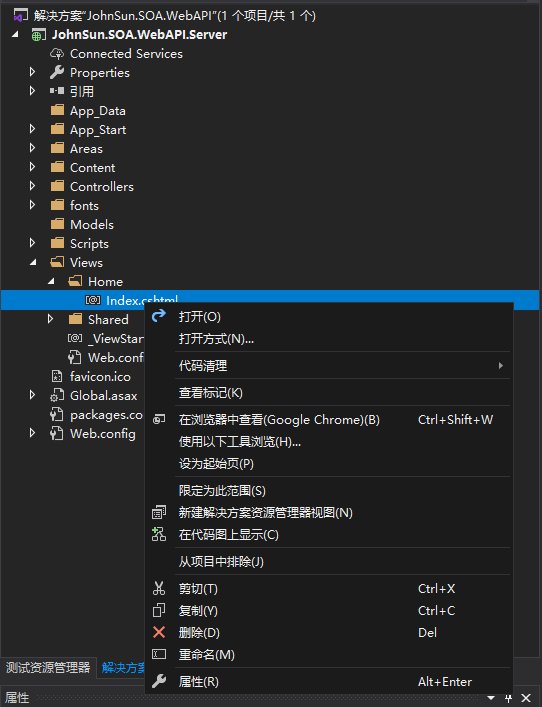Expand the Controllers folder
The width and height of the screenshot is (542, 707).
32,186
